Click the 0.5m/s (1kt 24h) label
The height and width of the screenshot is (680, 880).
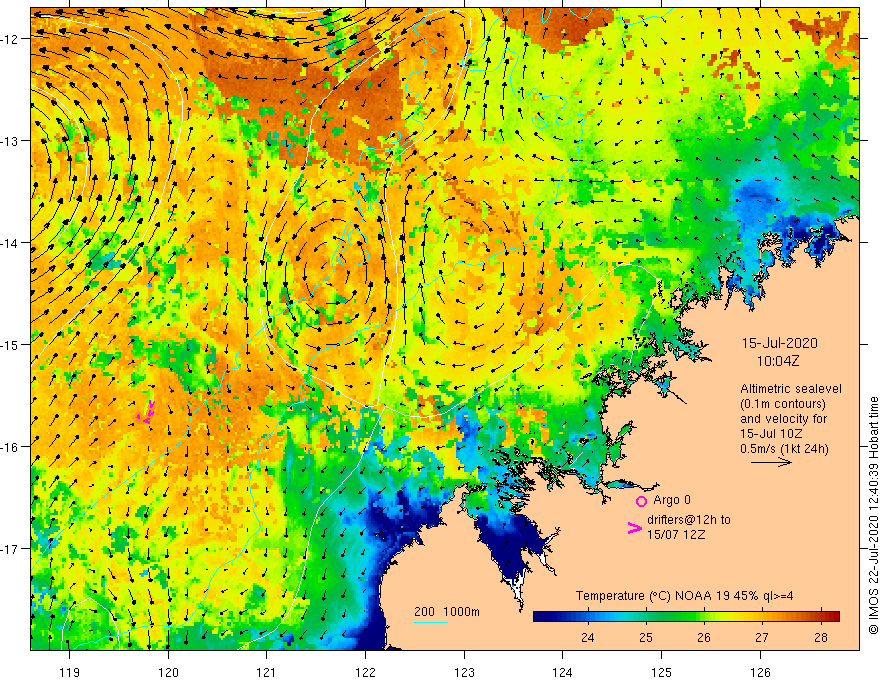point(784,449)
